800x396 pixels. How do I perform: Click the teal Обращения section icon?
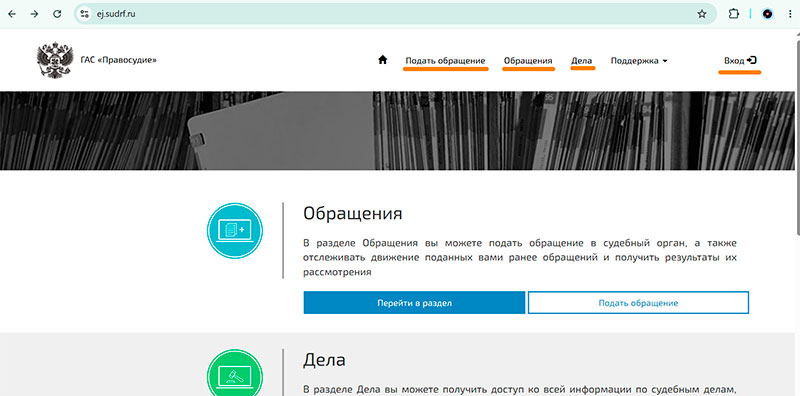coord(235,231)
